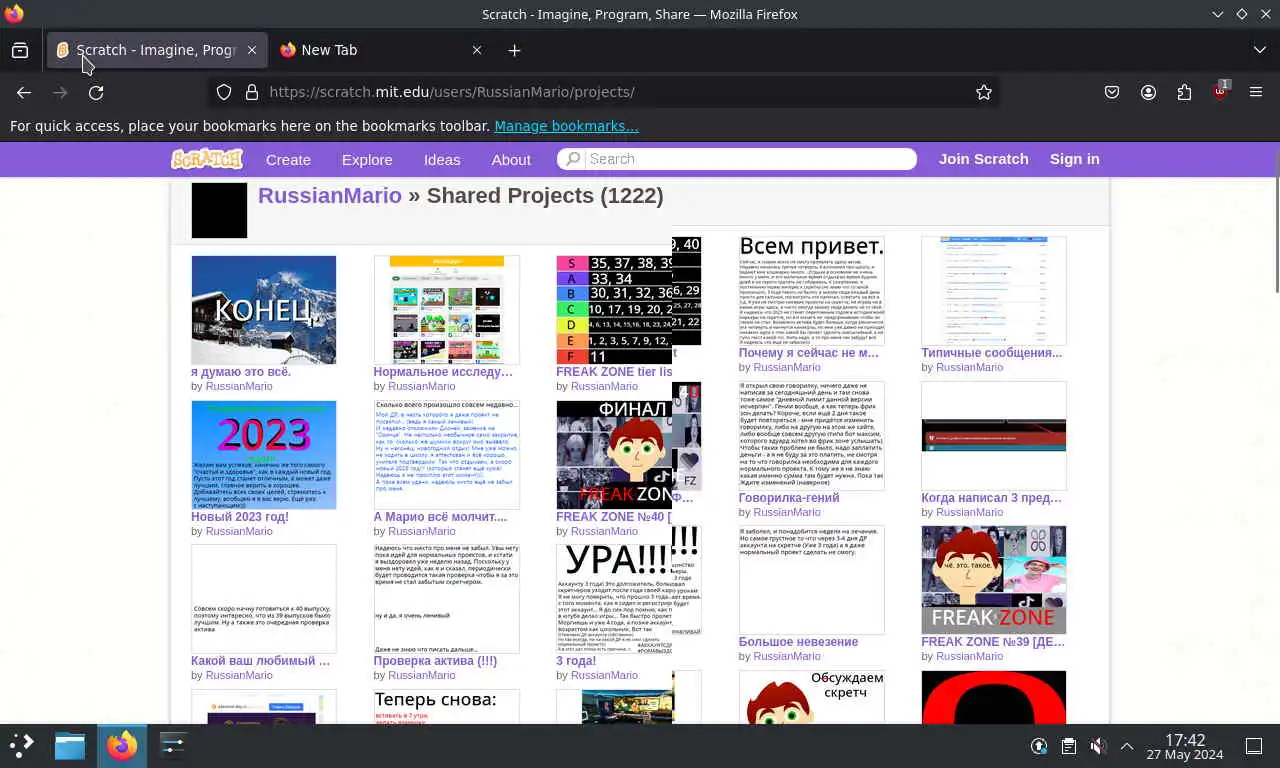Open the Нормальное исследу… project link

tap(443, 372)
